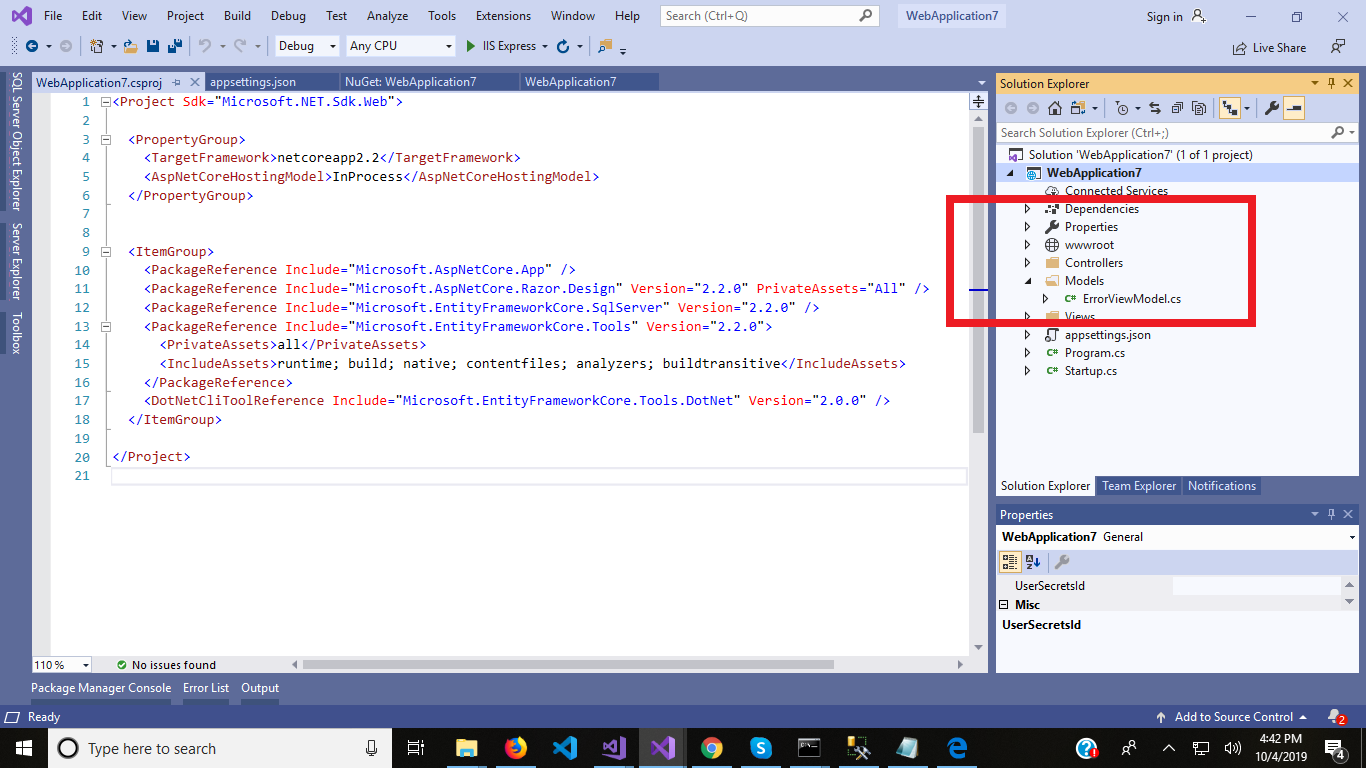Click the Find in Files toolbar icon

pos(604,46)
